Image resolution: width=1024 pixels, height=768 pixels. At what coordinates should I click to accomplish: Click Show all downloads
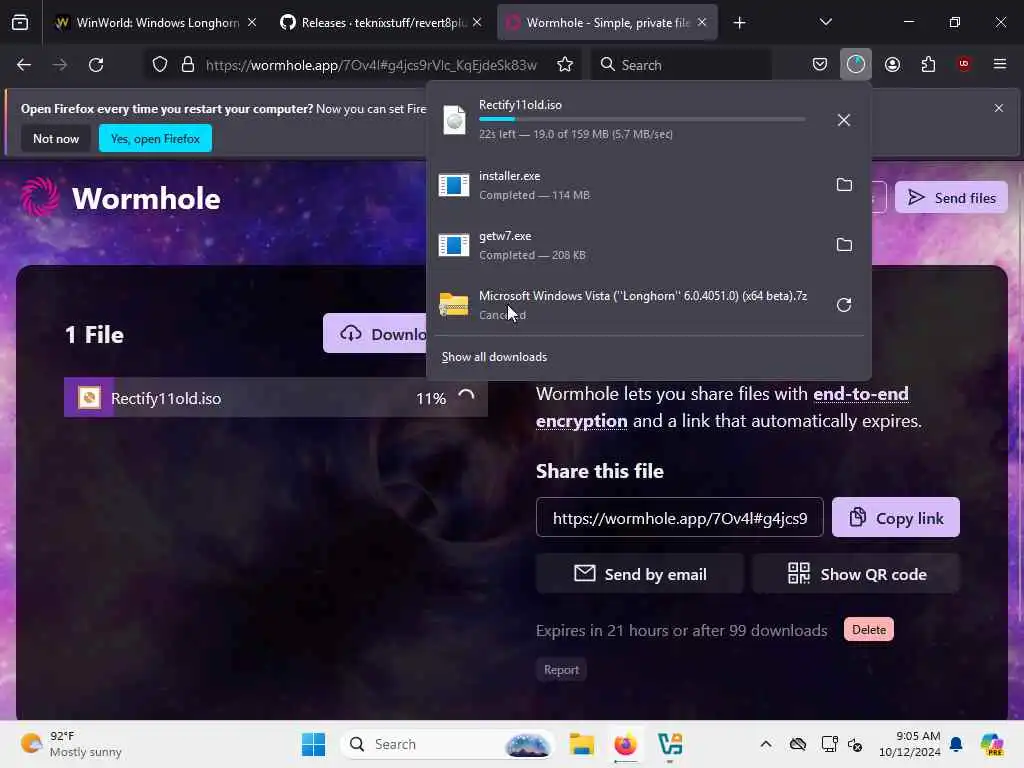[494, 357]
